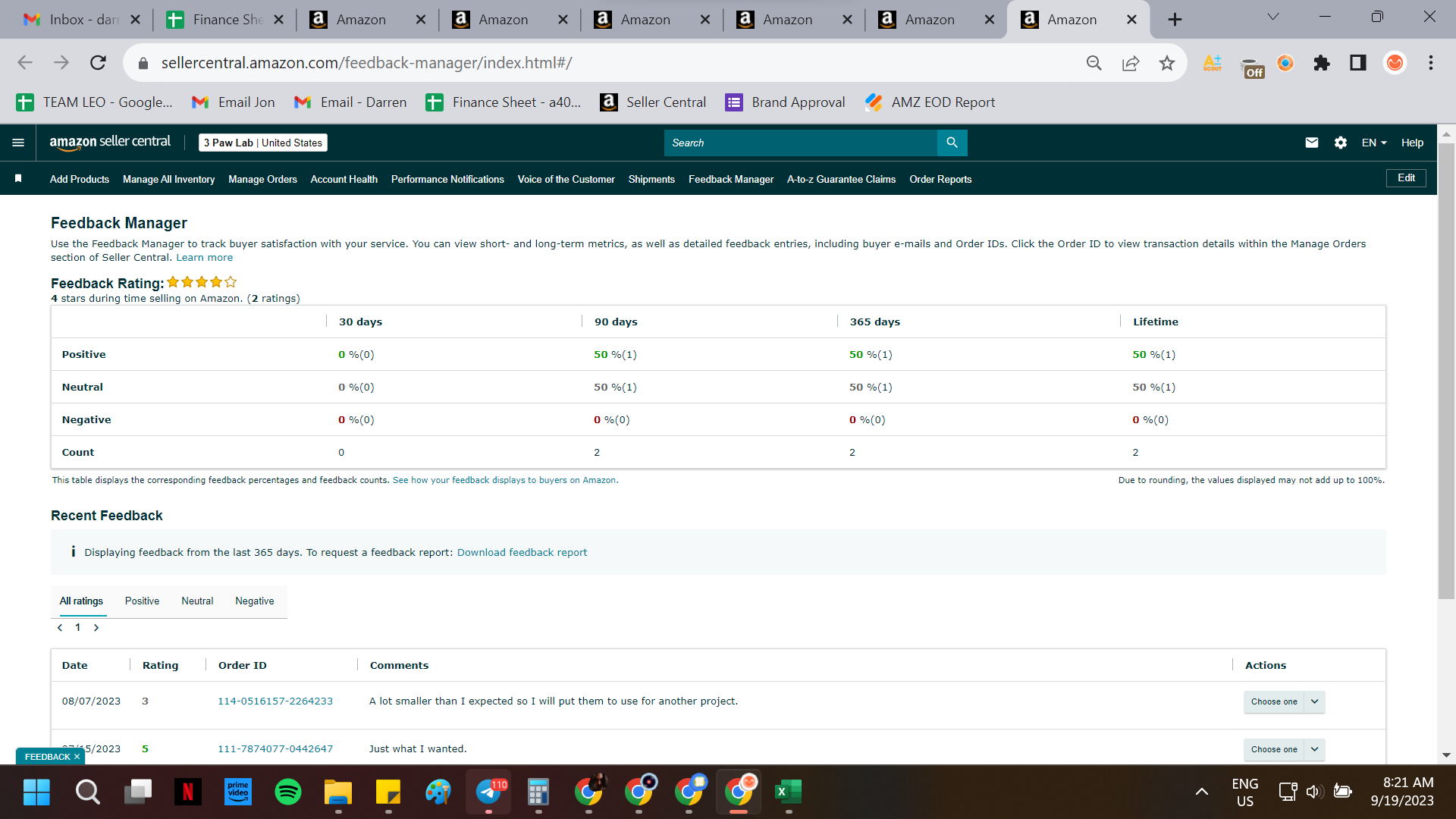Open Prime Video from the taskbar
1456x819 pixels.
tap(238, 792)
